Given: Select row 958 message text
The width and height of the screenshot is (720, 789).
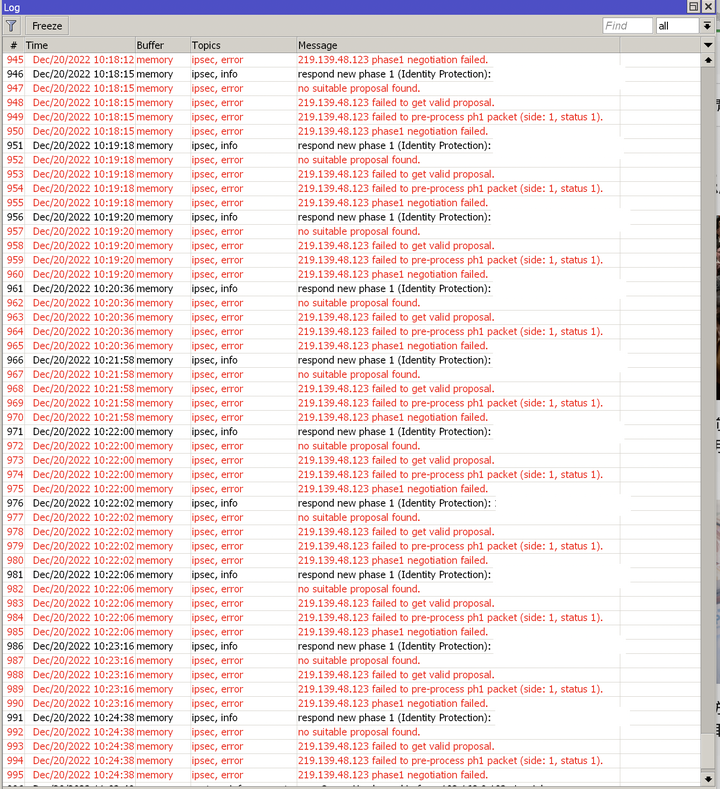Looking at the screenshot, I should click(396, 246).
